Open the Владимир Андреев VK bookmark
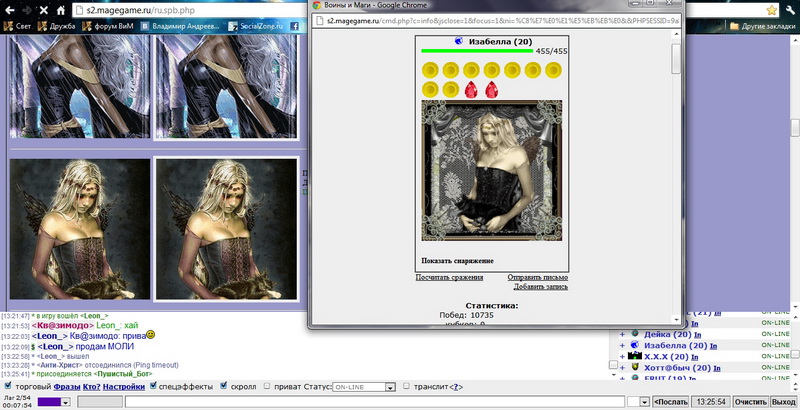800x410 pixels. (180, 26)
